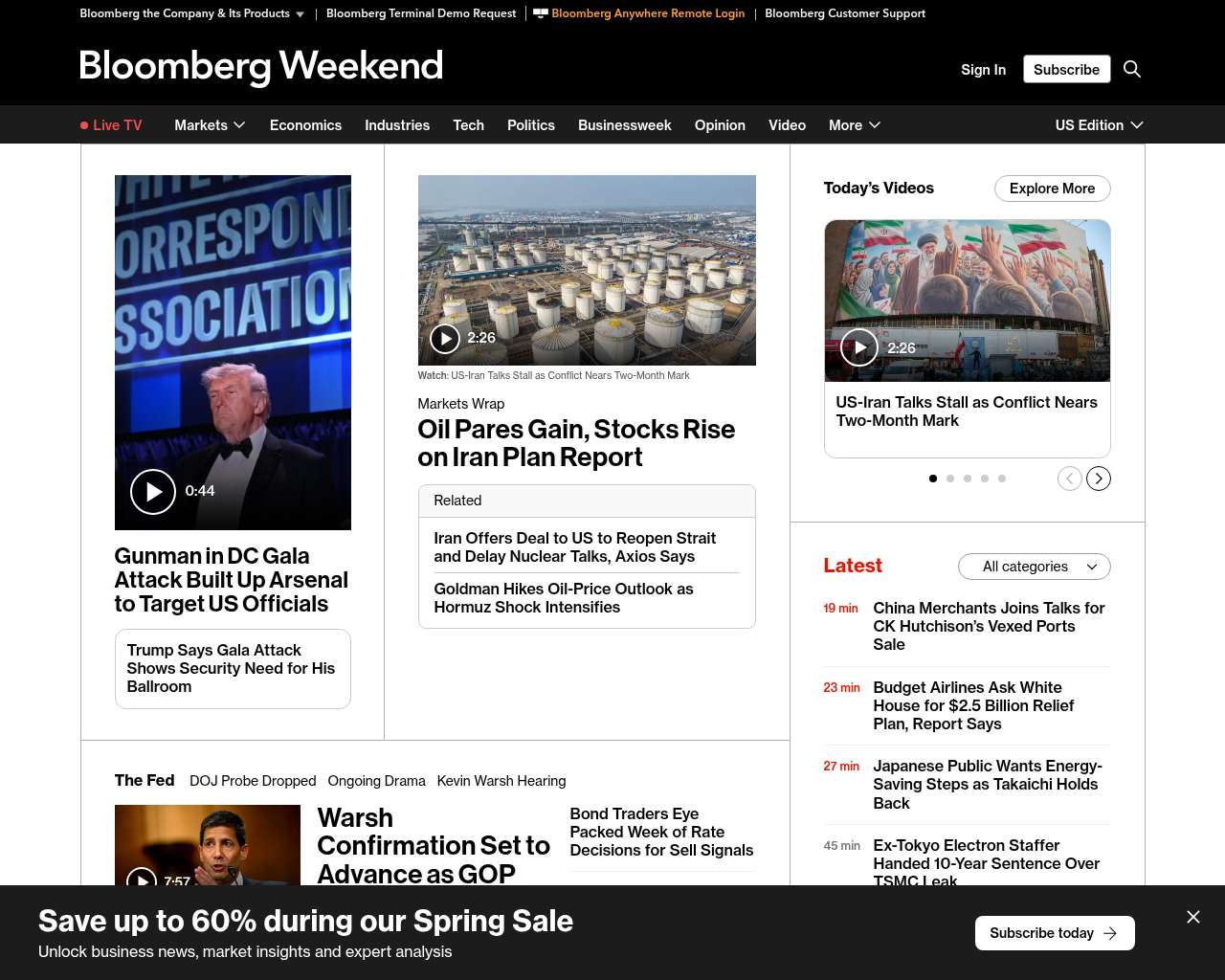1225x980 pixels.
Task: Open the Iran mural video thumbnail
Action: click(968, 301)
